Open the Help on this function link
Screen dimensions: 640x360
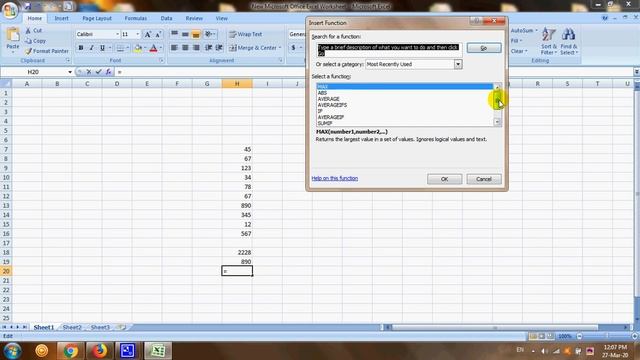tap(335, 178)
